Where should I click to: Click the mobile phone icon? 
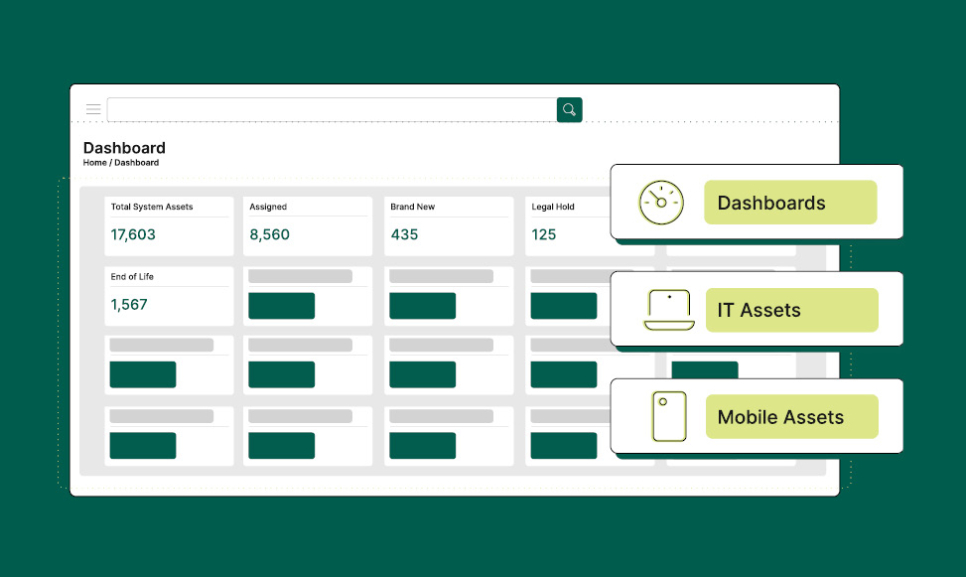tap(668, 416)
